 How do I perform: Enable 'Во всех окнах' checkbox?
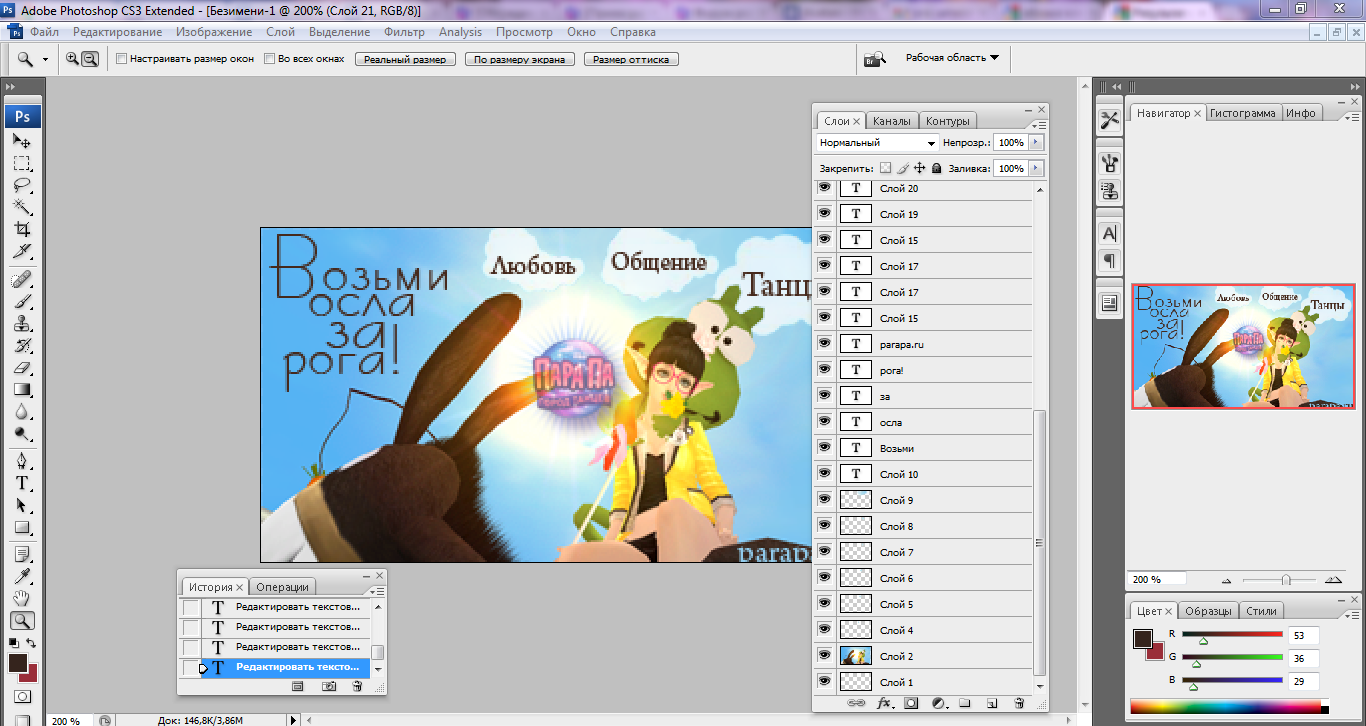[x=270, y=59]
